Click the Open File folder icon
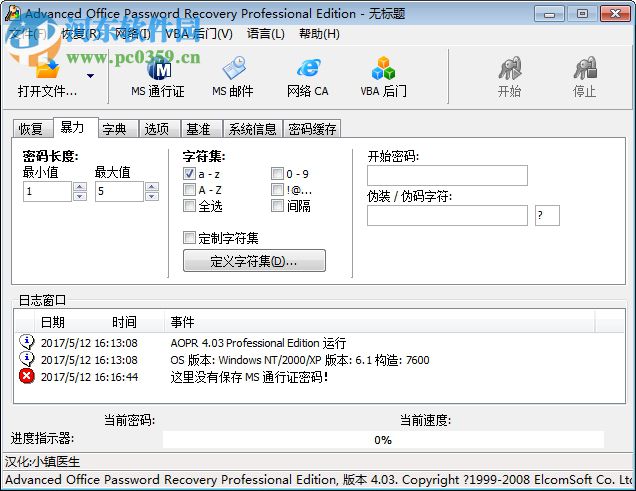 pos(47,68)
